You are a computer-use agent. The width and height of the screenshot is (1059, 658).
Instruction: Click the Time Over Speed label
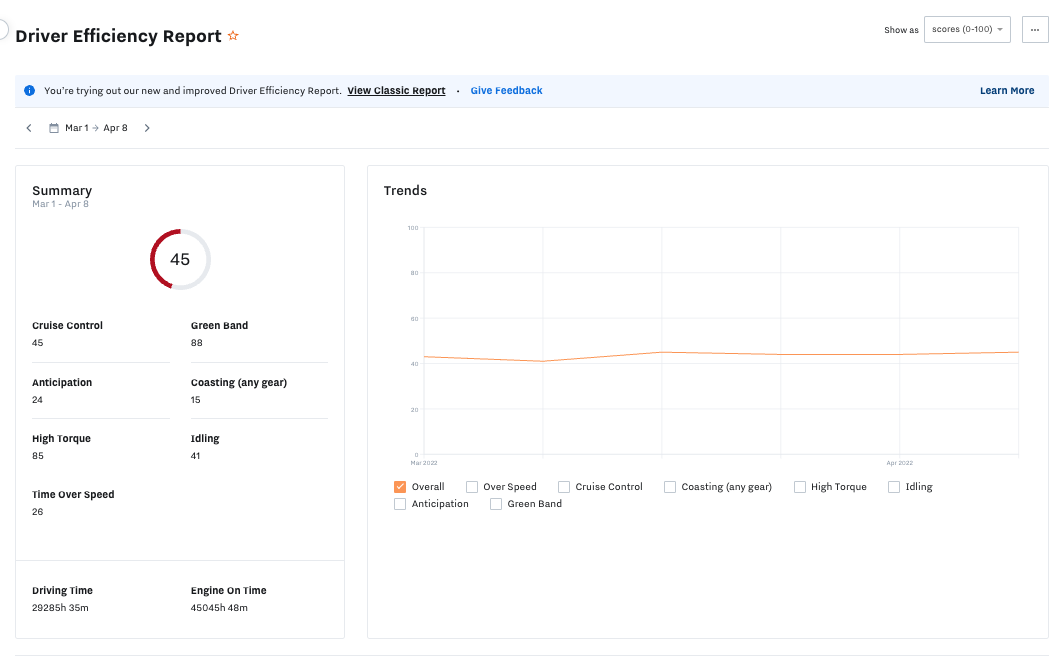(x=73, y=495)
